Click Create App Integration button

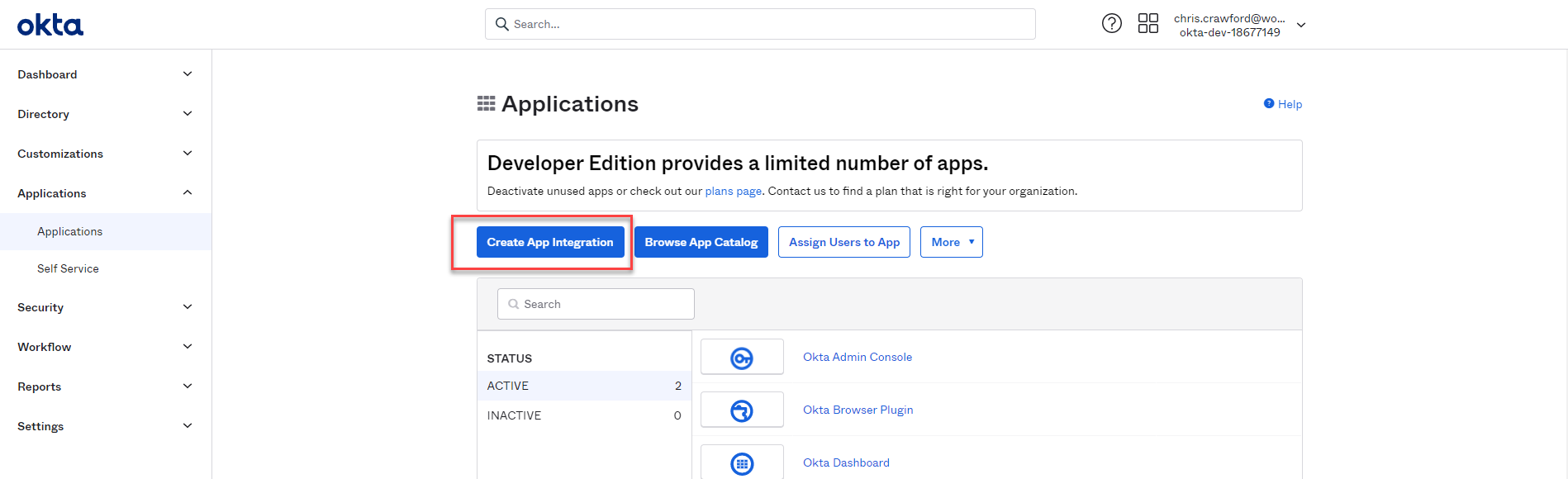pyautogui.click(x=550, y=242)
